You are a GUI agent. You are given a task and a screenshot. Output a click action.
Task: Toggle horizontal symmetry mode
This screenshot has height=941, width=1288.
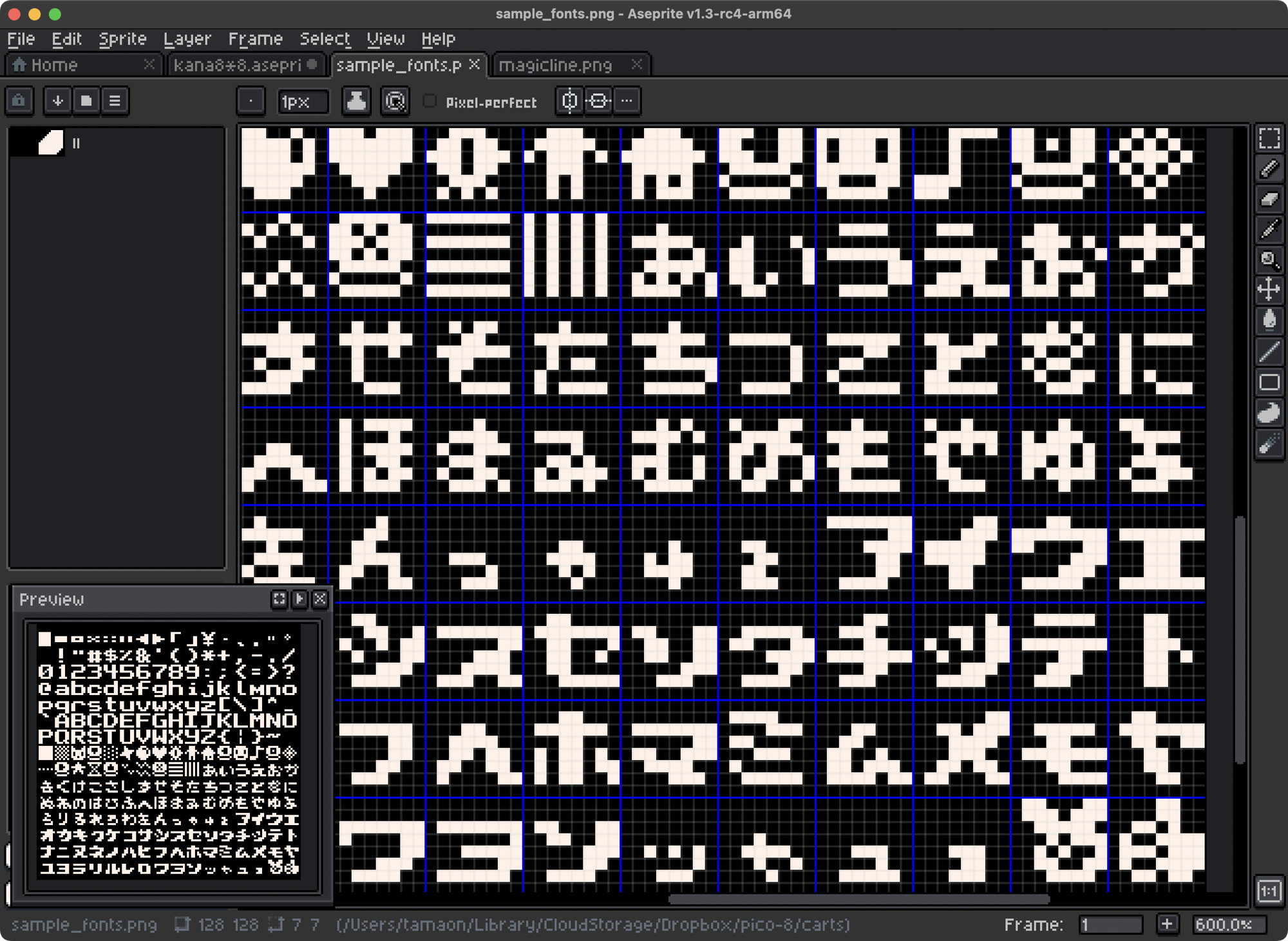click(570, 101)
